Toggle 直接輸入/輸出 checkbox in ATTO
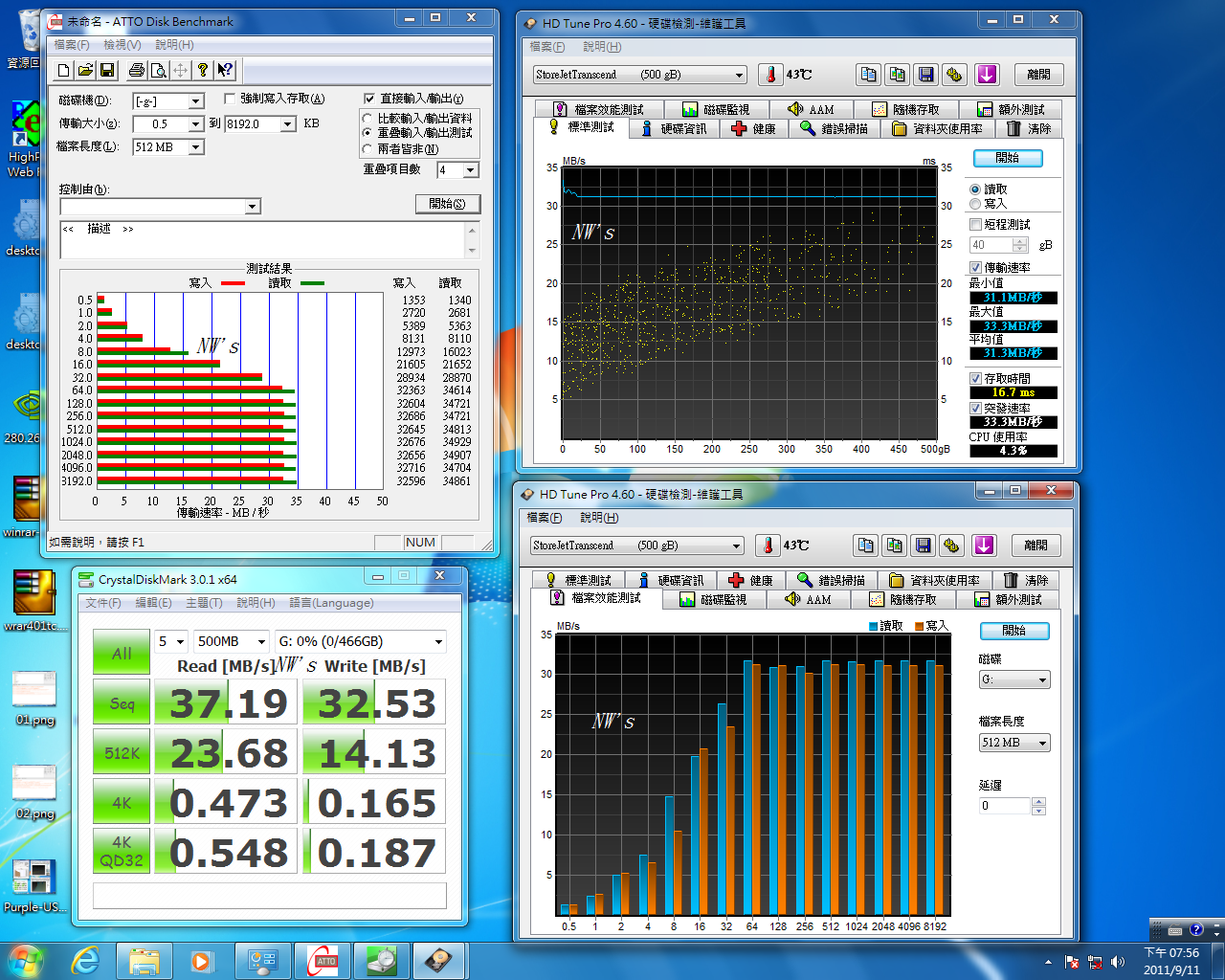The height and width of the screenshot is (980, 1225). 369,99
